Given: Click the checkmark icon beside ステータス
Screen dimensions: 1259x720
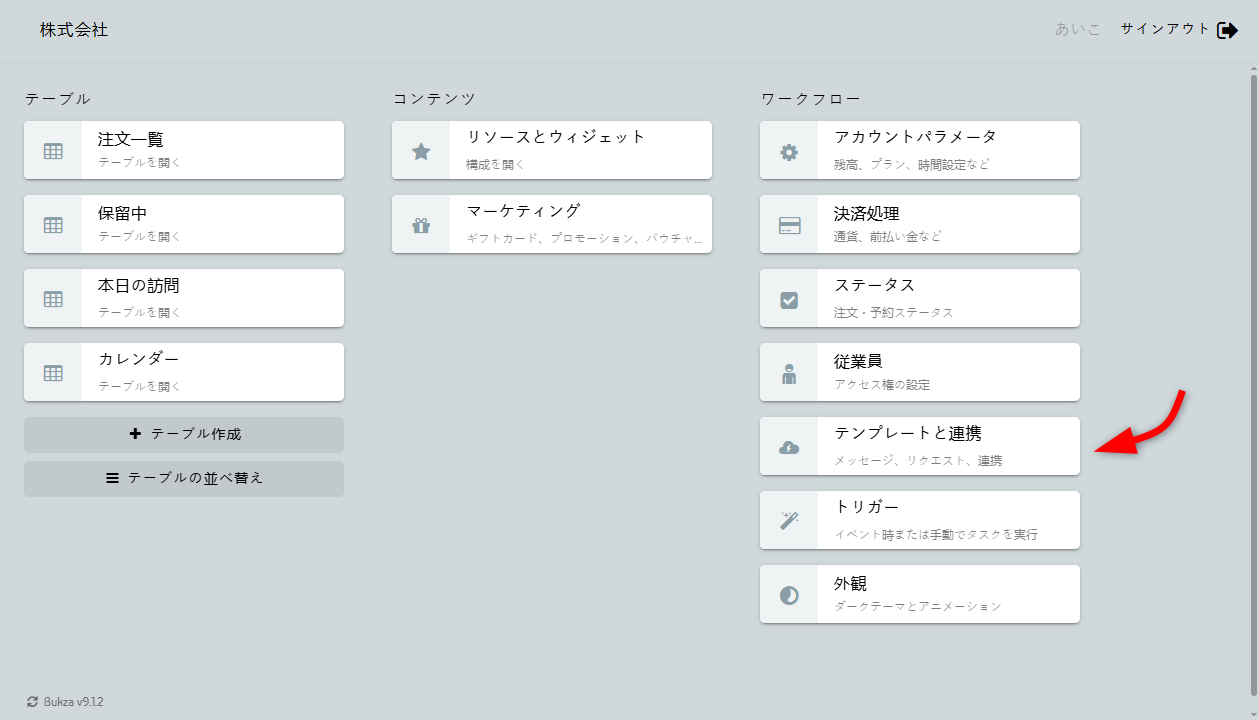Looking at the screenshot, I should [x=789, y=299].
